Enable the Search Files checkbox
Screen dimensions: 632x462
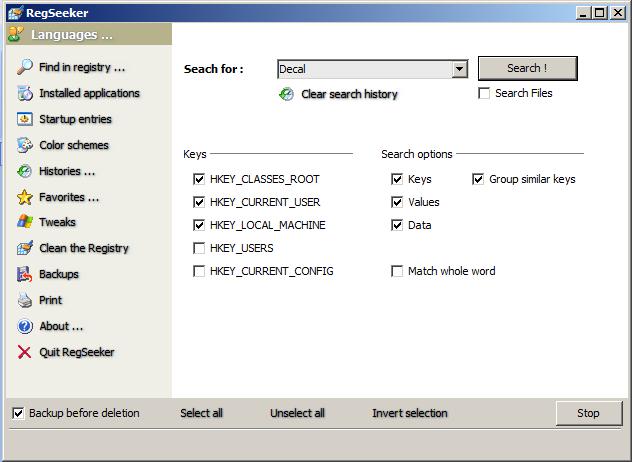[x=484, y=93]
